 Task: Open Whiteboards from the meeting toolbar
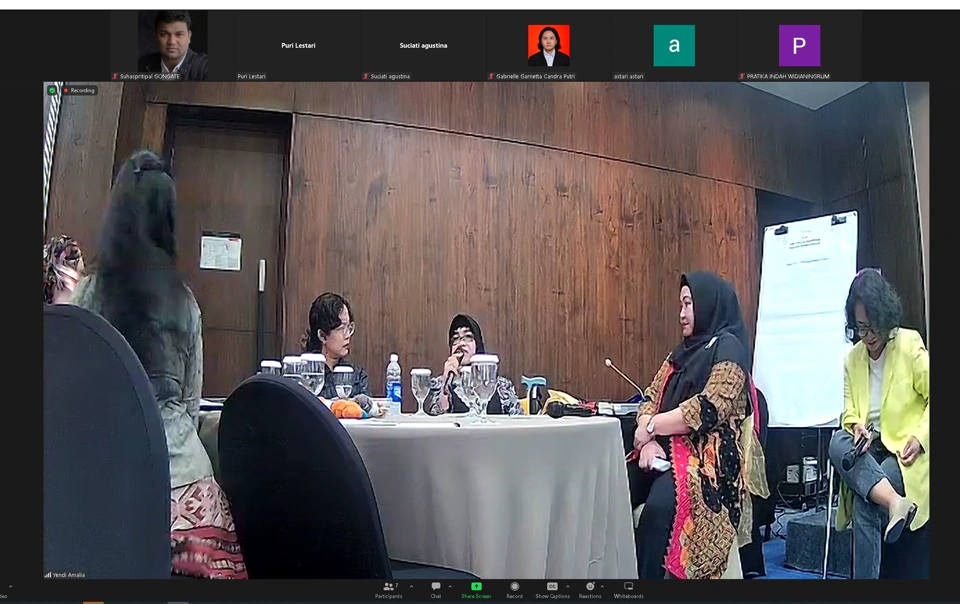tap(628, 589)
